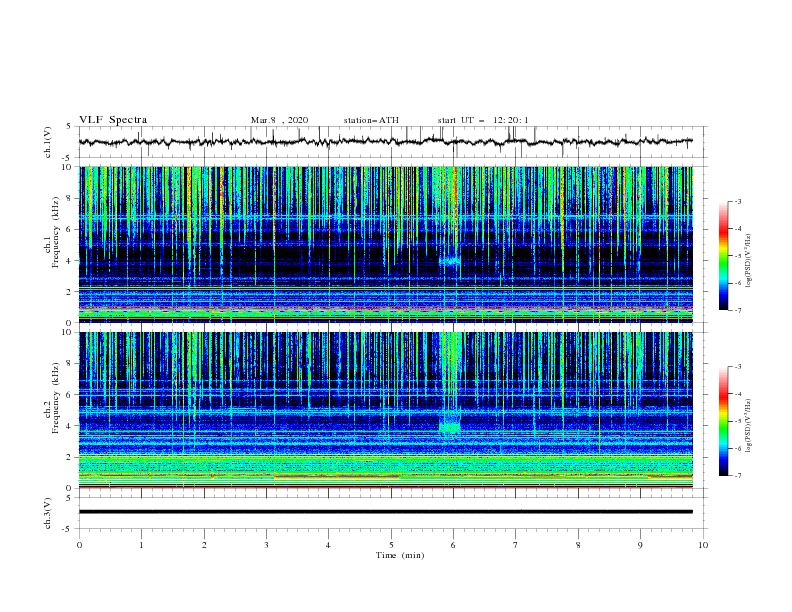Click the "-4" tick on ch.2 colorbar
The image size is (792, 612).
pyautogui.click(x=737, y=394)
